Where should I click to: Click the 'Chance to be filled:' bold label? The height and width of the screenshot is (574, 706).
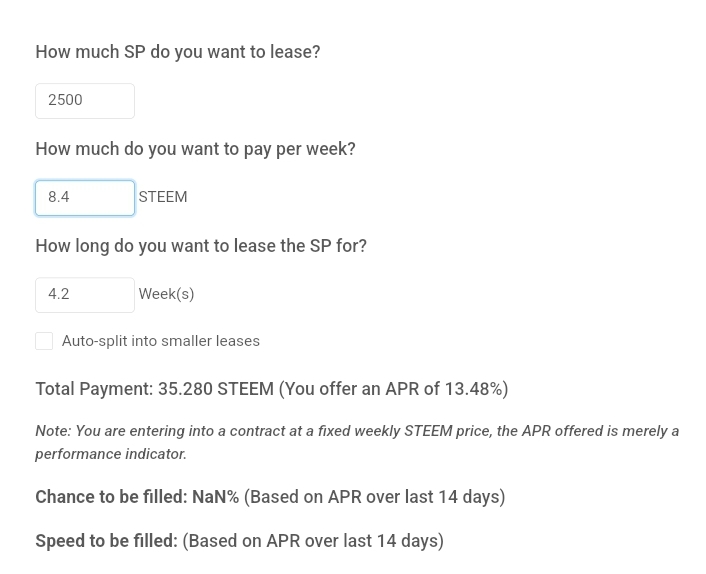112,497
